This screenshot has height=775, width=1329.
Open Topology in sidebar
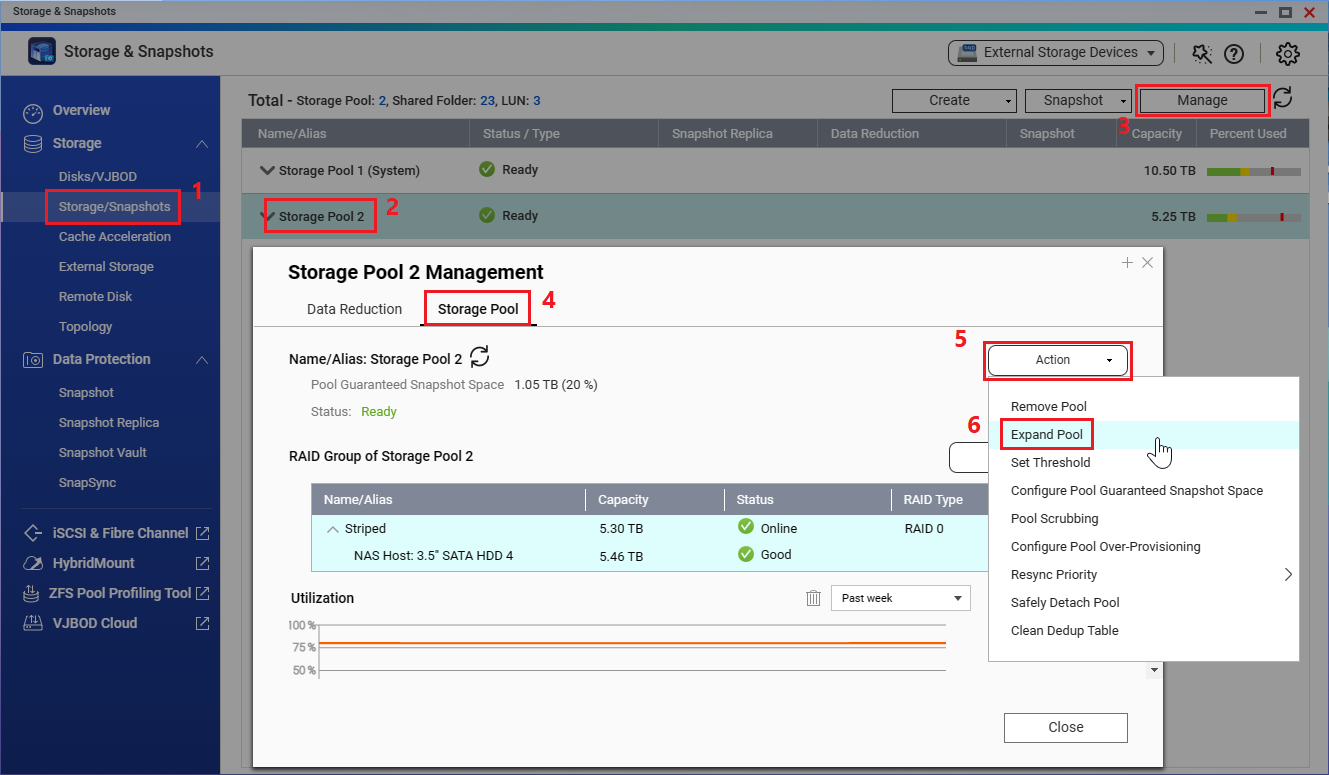coord(85,326)
